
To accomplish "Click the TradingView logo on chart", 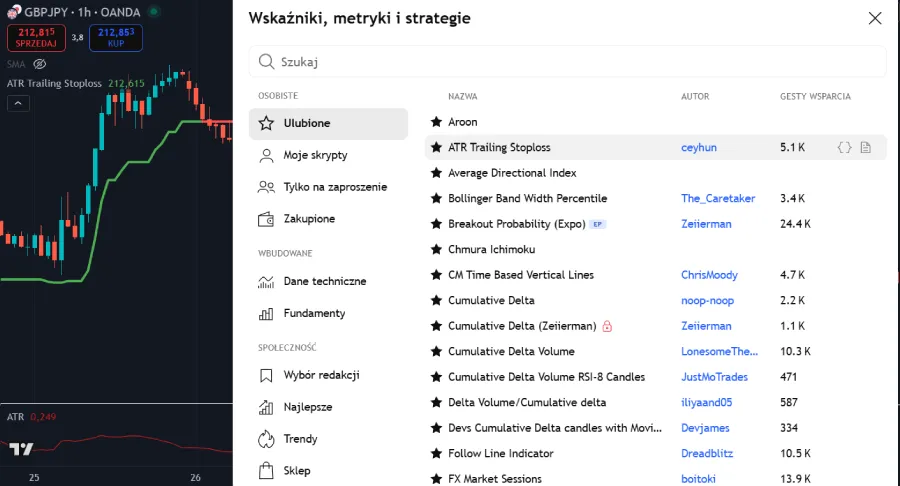I will tap(21, 449).
